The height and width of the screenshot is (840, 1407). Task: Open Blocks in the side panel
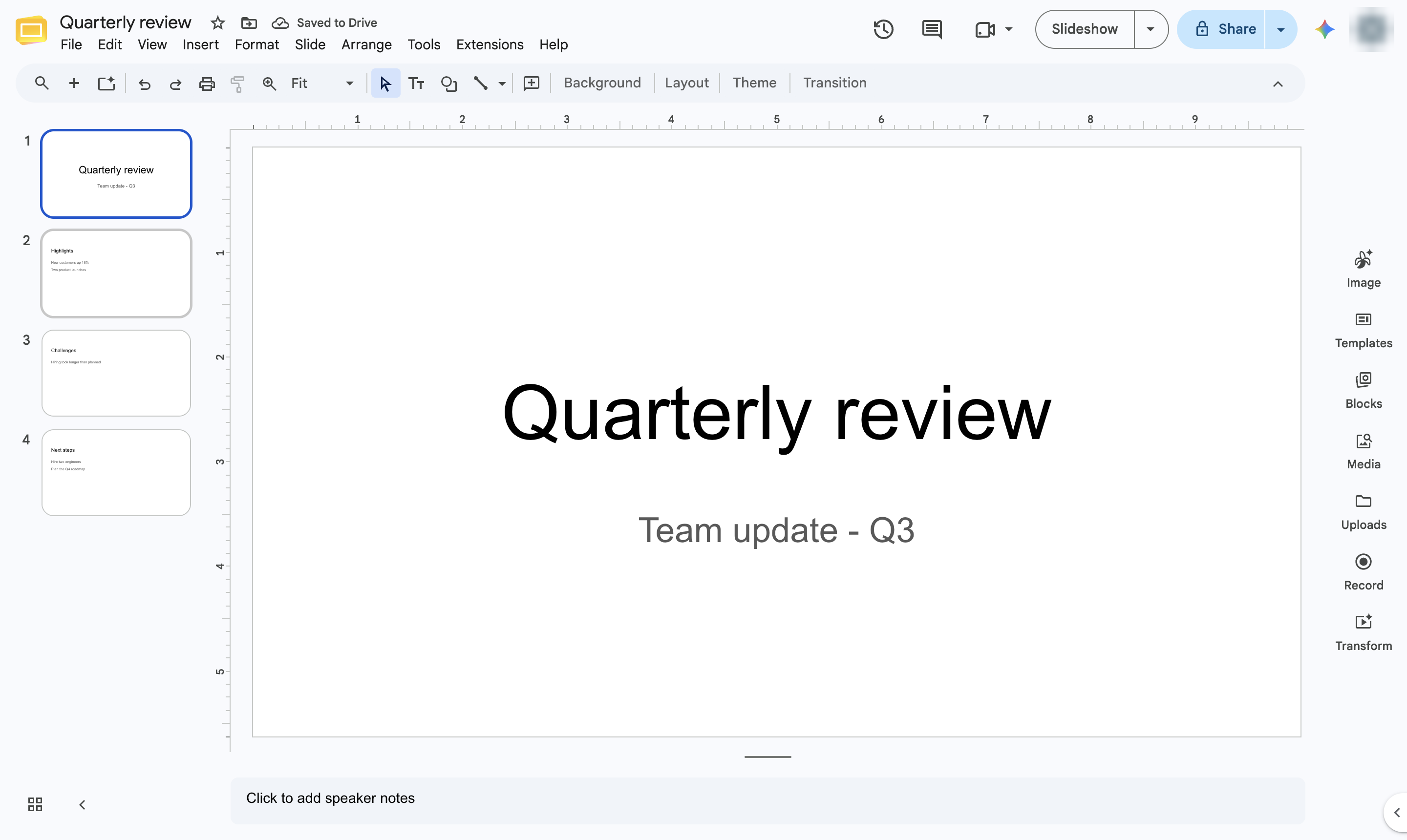tap(1364, 391)
